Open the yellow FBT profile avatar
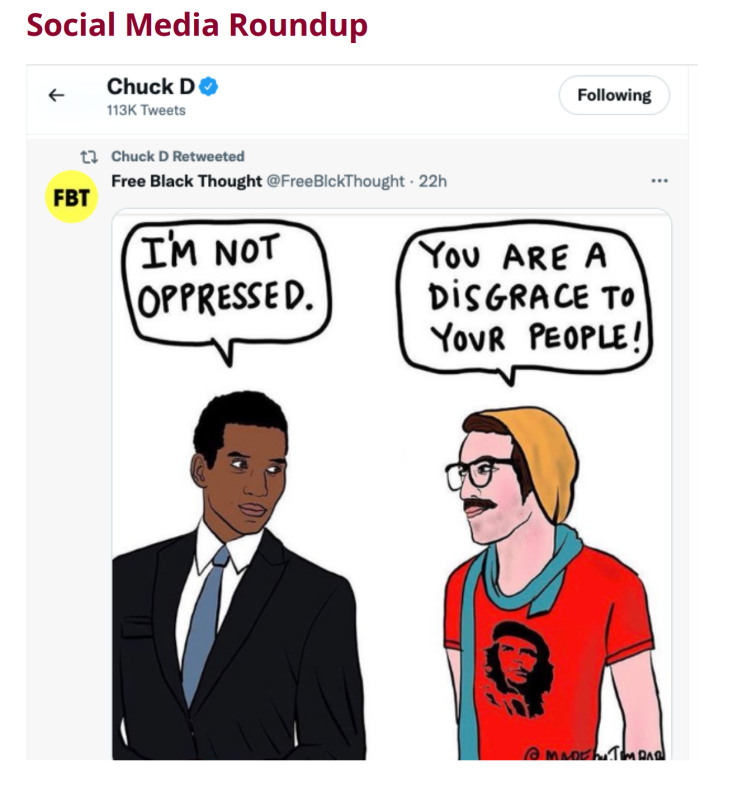Screen dimensions: 733x800 71,197
